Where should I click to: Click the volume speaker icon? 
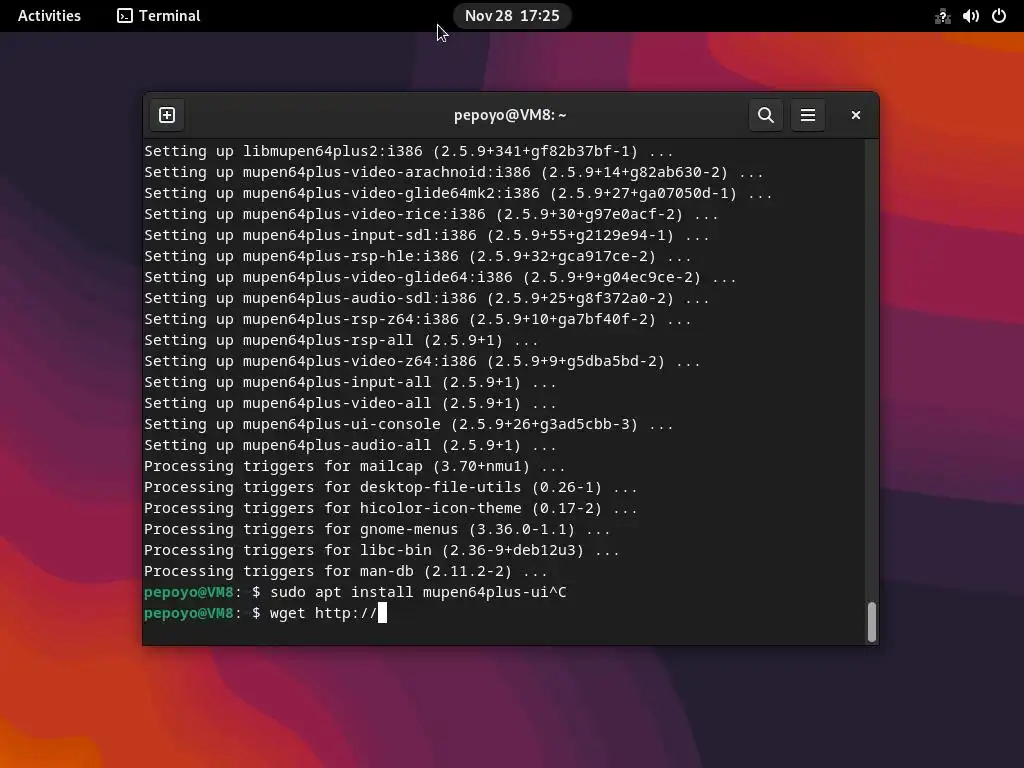970,16
